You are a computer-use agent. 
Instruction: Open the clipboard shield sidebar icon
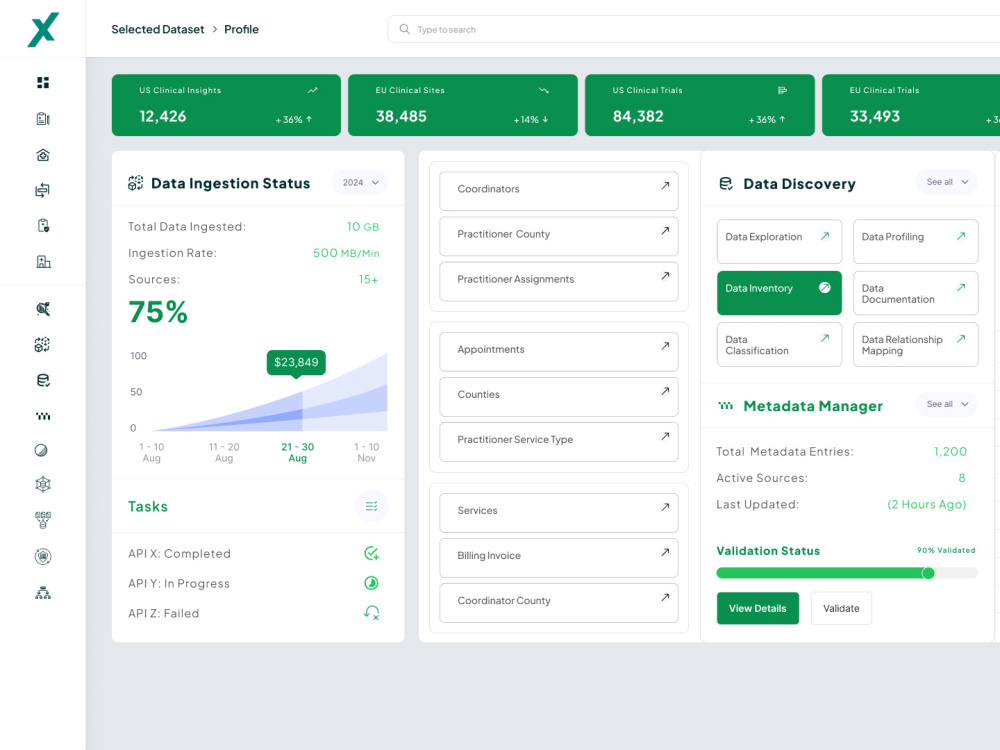43,225
